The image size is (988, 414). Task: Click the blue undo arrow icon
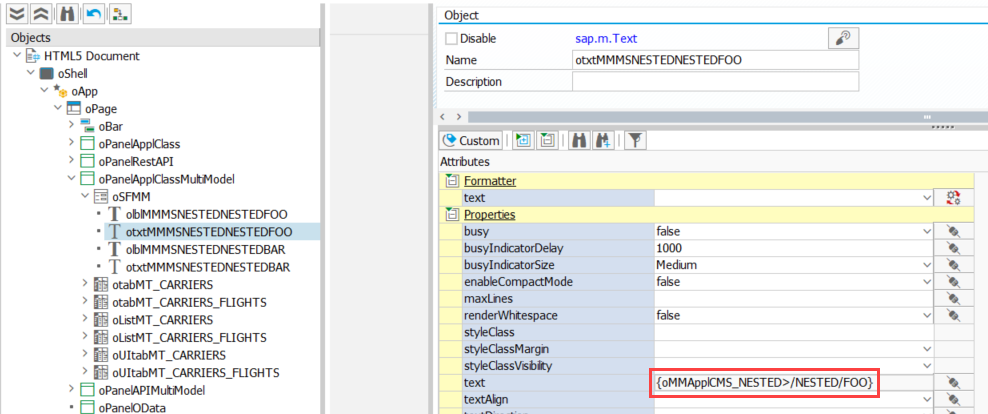92,13
